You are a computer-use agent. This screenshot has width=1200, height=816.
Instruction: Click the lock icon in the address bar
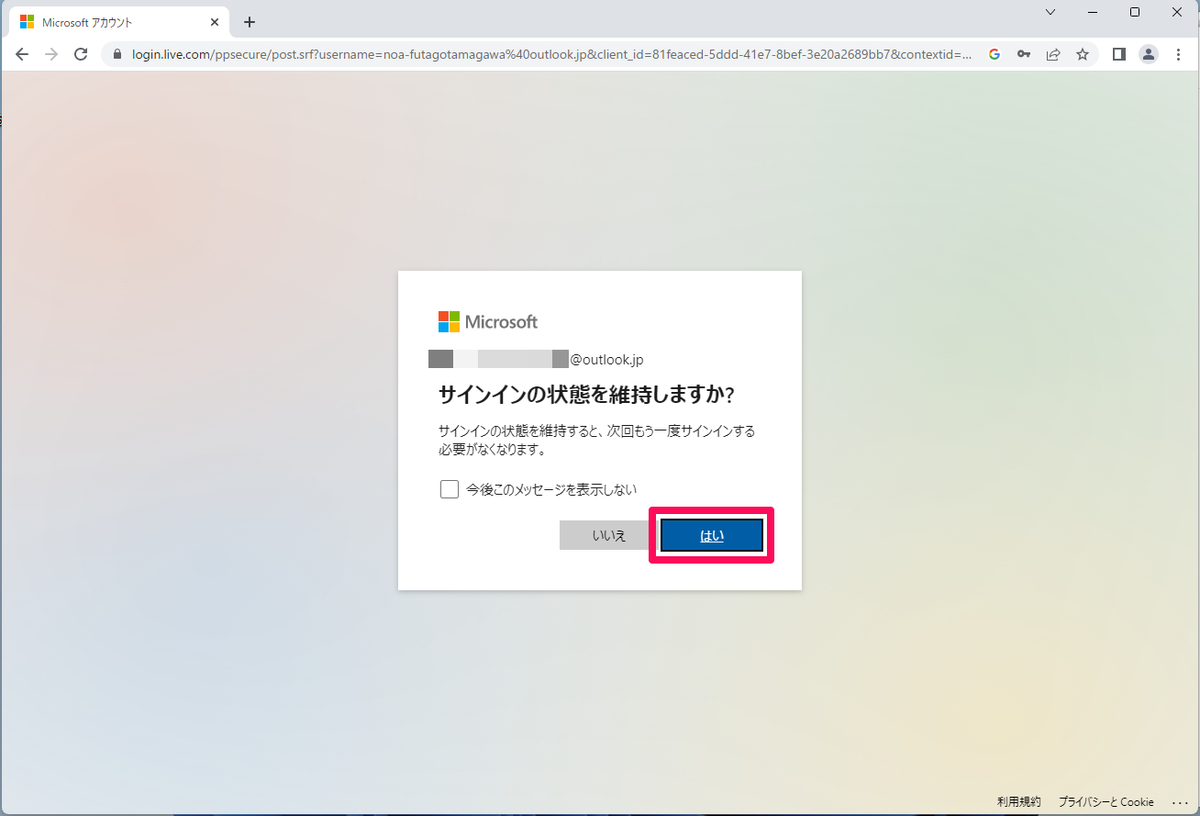[118, 54]
